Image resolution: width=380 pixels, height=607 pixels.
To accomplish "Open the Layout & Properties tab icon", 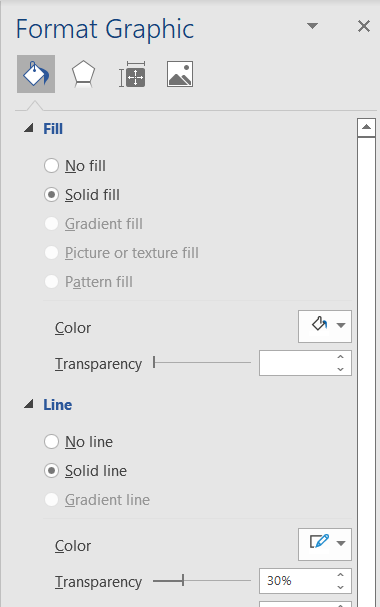I will pos(132,74).
